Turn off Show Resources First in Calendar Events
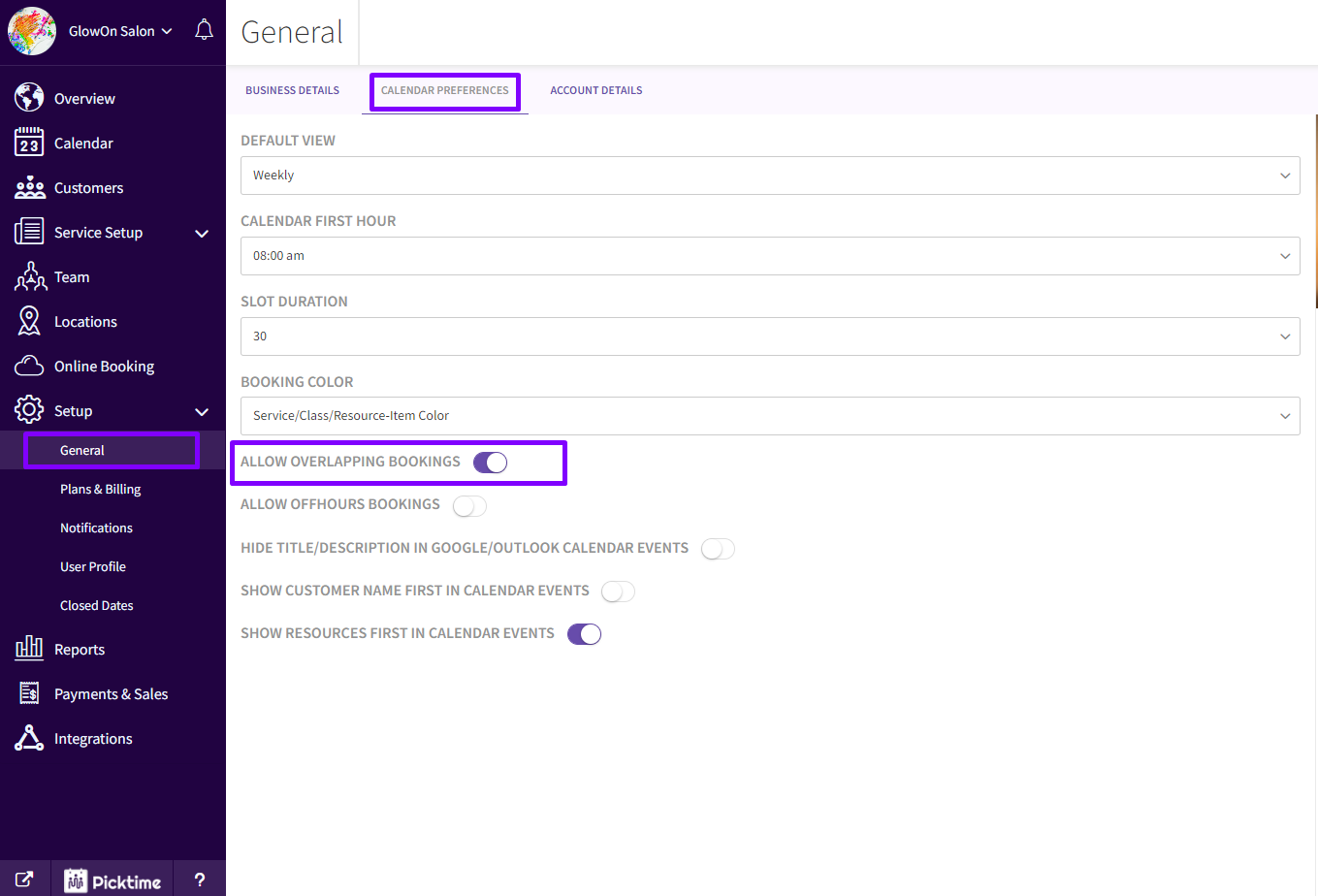Viewport: 1318px width, 896px height. pos(584,633)
